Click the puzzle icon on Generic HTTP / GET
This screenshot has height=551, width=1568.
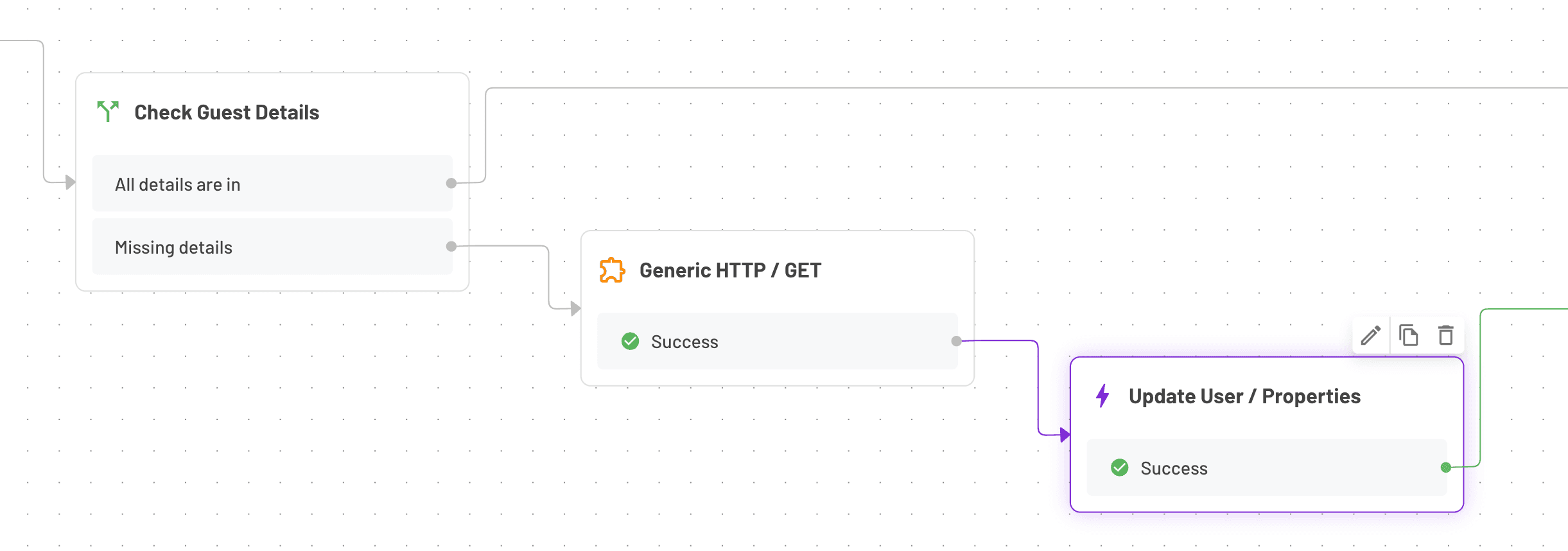click(x=611, y=270)
